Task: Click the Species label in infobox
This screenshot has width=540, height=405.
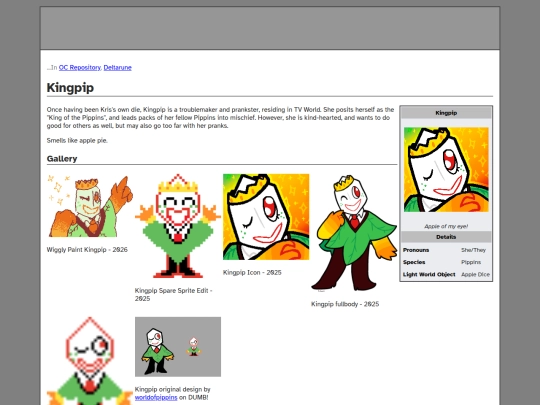Action: click(x=414, y=262)
